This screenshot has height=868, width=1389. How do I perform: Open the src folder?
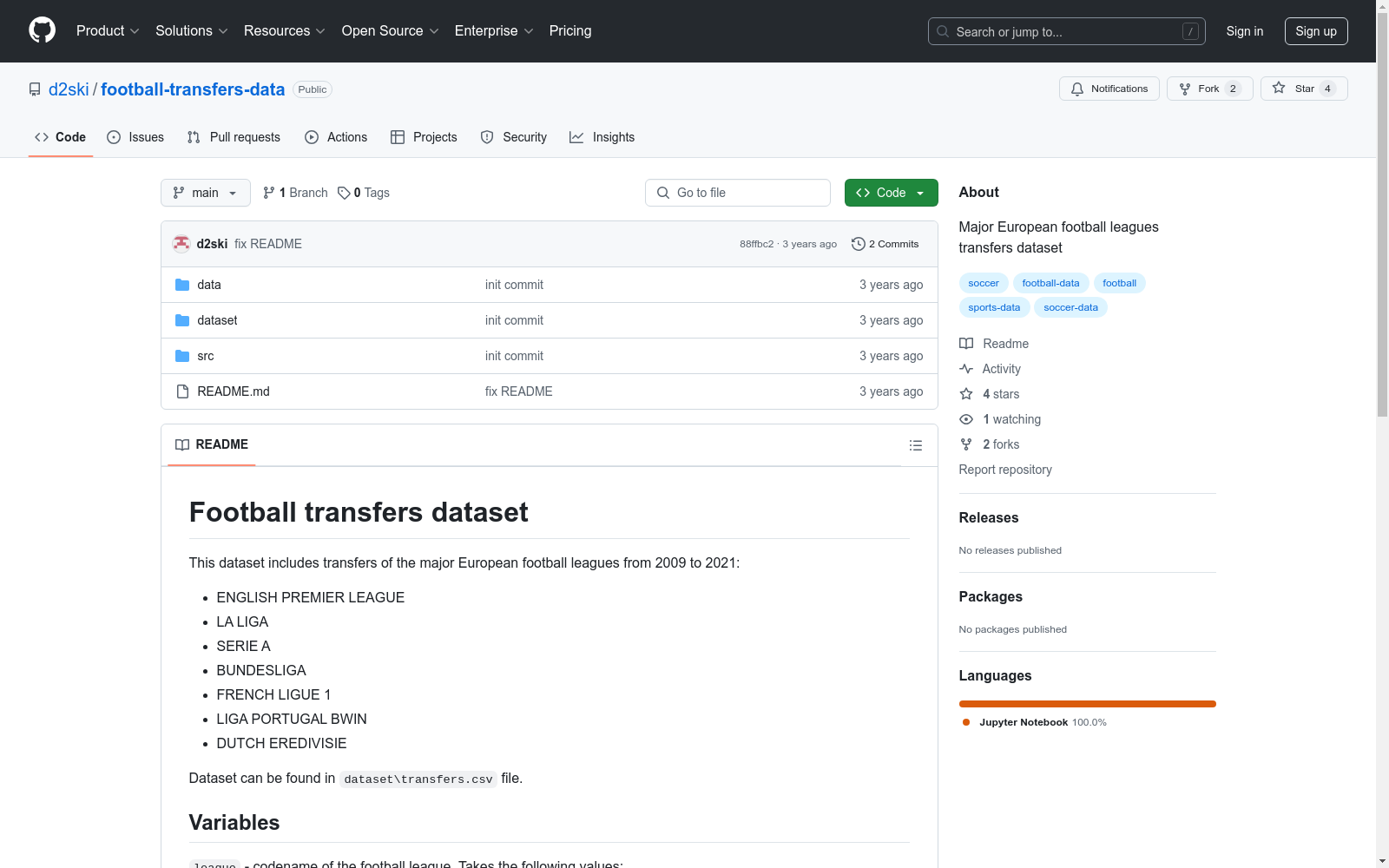point(206,356)
